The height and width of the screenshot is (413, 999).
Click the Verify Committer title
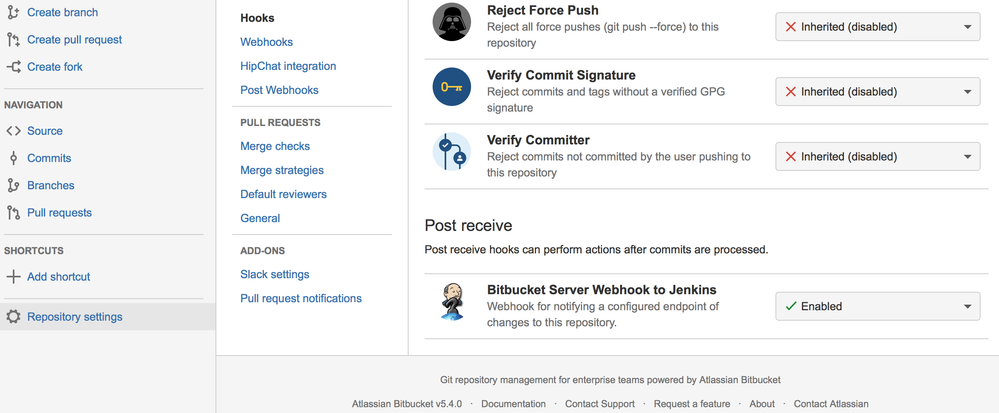pyautogui.click(x=538, y=140)
